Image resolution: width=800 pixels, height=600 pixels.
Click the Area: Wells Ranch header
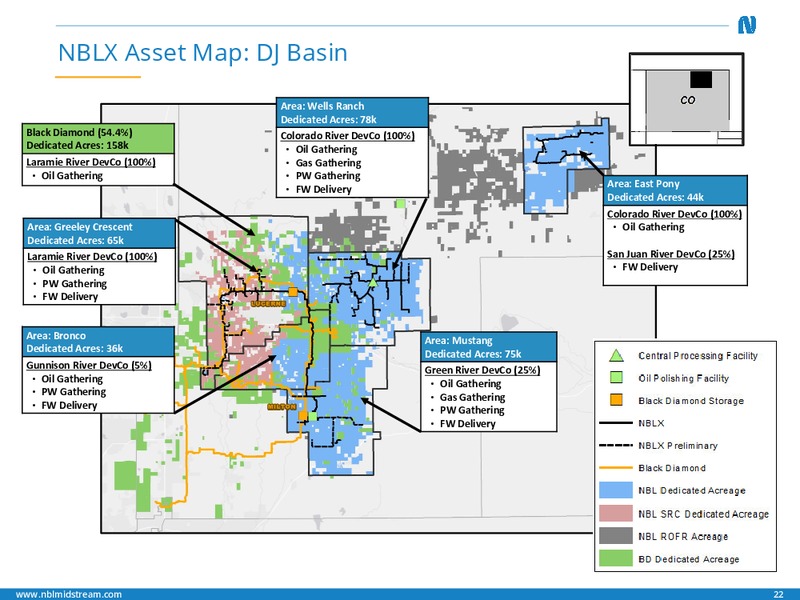352,112
